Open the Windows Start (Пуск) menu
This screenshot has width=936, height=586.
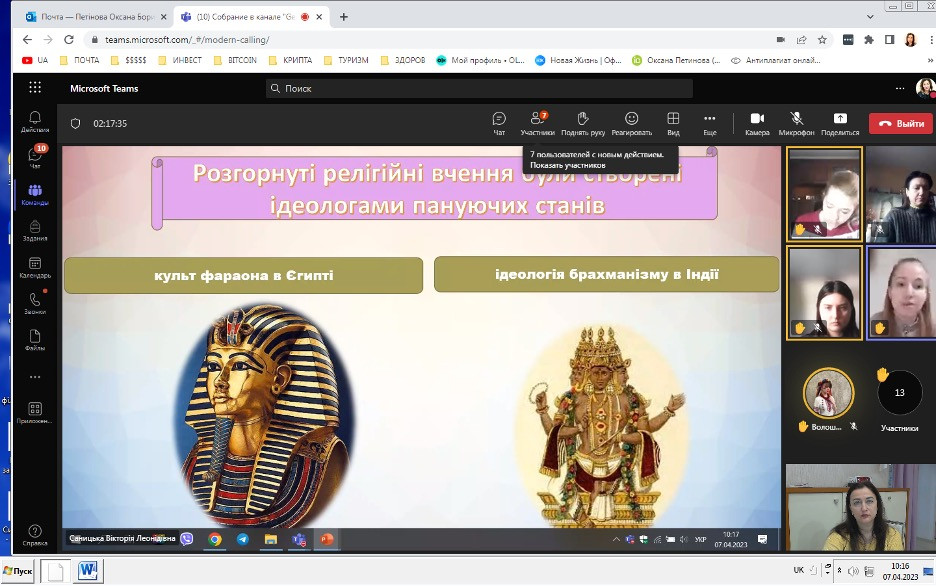tap(18, 570)
